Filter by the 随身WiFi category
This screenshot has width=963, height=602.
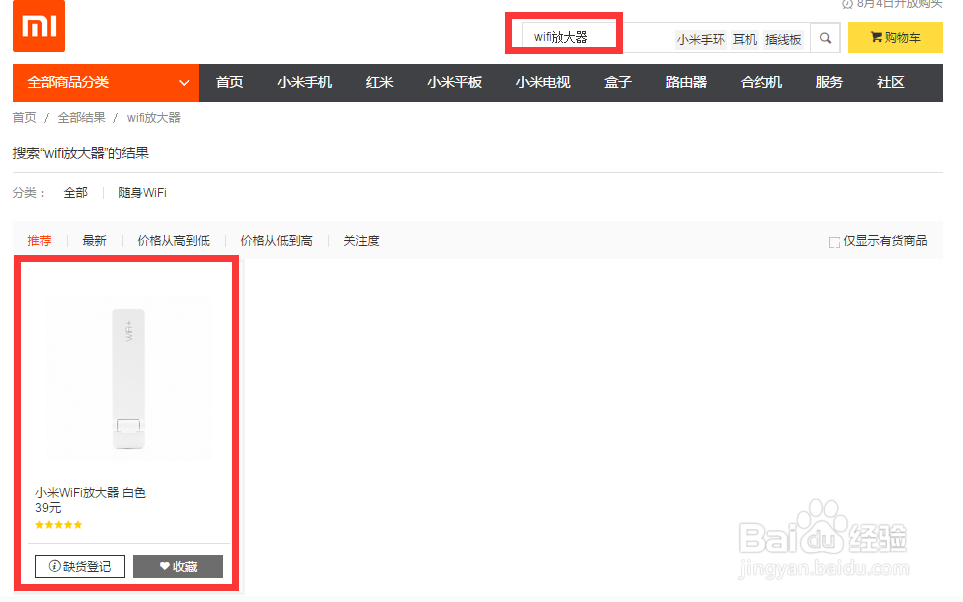(x=142, y=193)
